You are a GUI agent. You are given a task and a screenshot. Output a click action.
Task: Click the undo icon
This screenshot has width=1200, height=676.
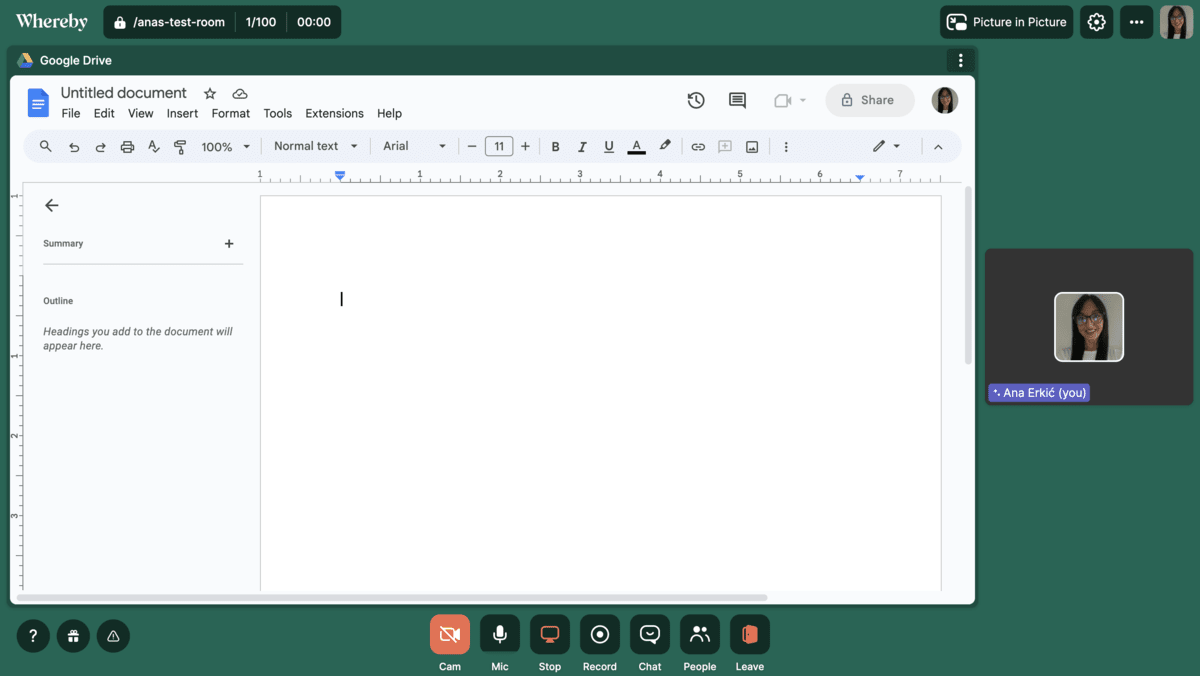click(x=73, y=146)
